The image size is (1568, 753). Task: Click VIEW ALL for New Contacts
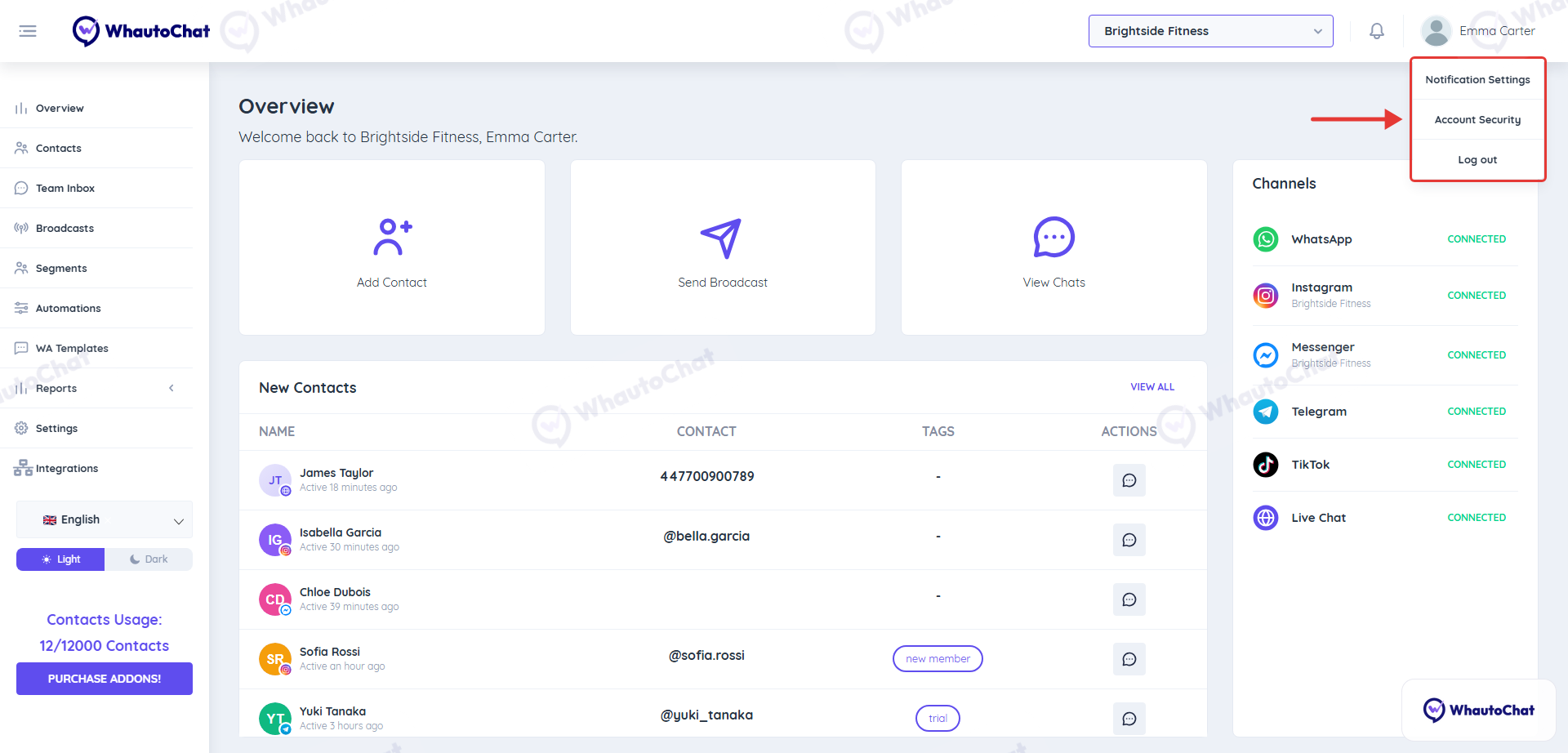click(x=1152, y=387)
